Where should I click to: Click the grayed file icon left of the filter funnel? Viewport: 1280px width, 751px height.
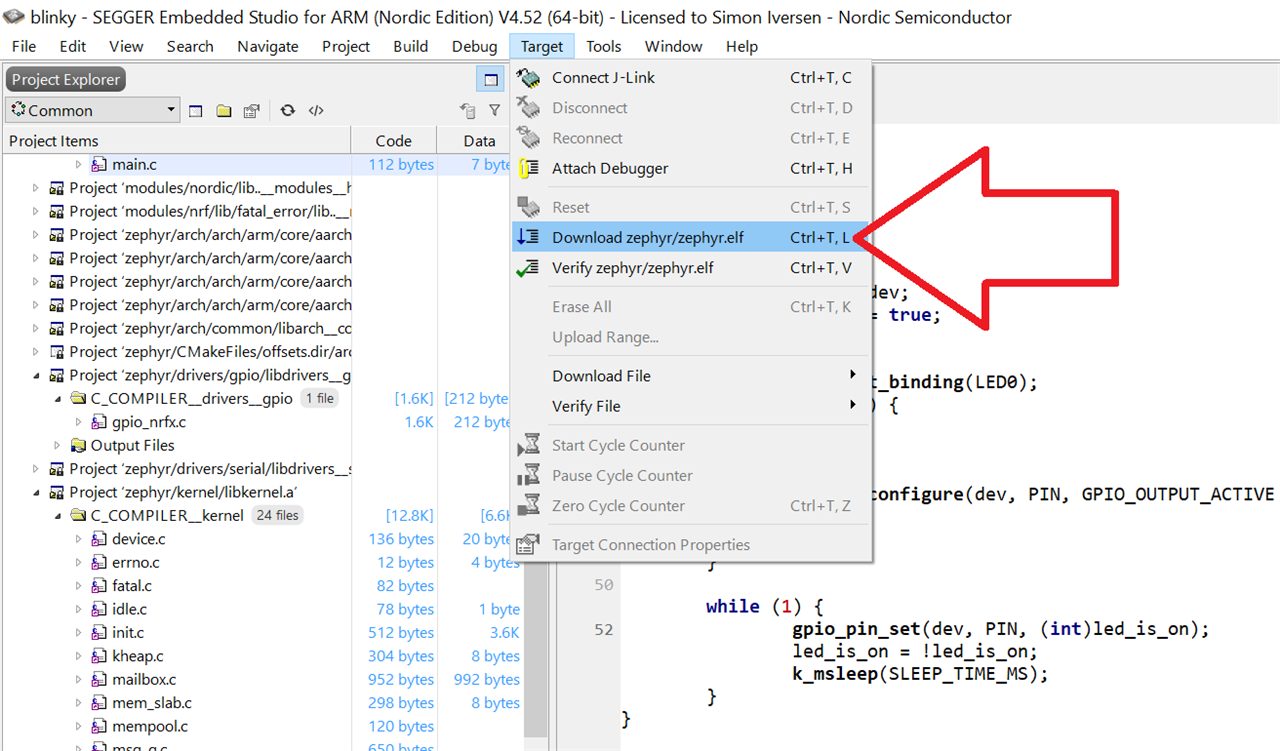point(467,111)
